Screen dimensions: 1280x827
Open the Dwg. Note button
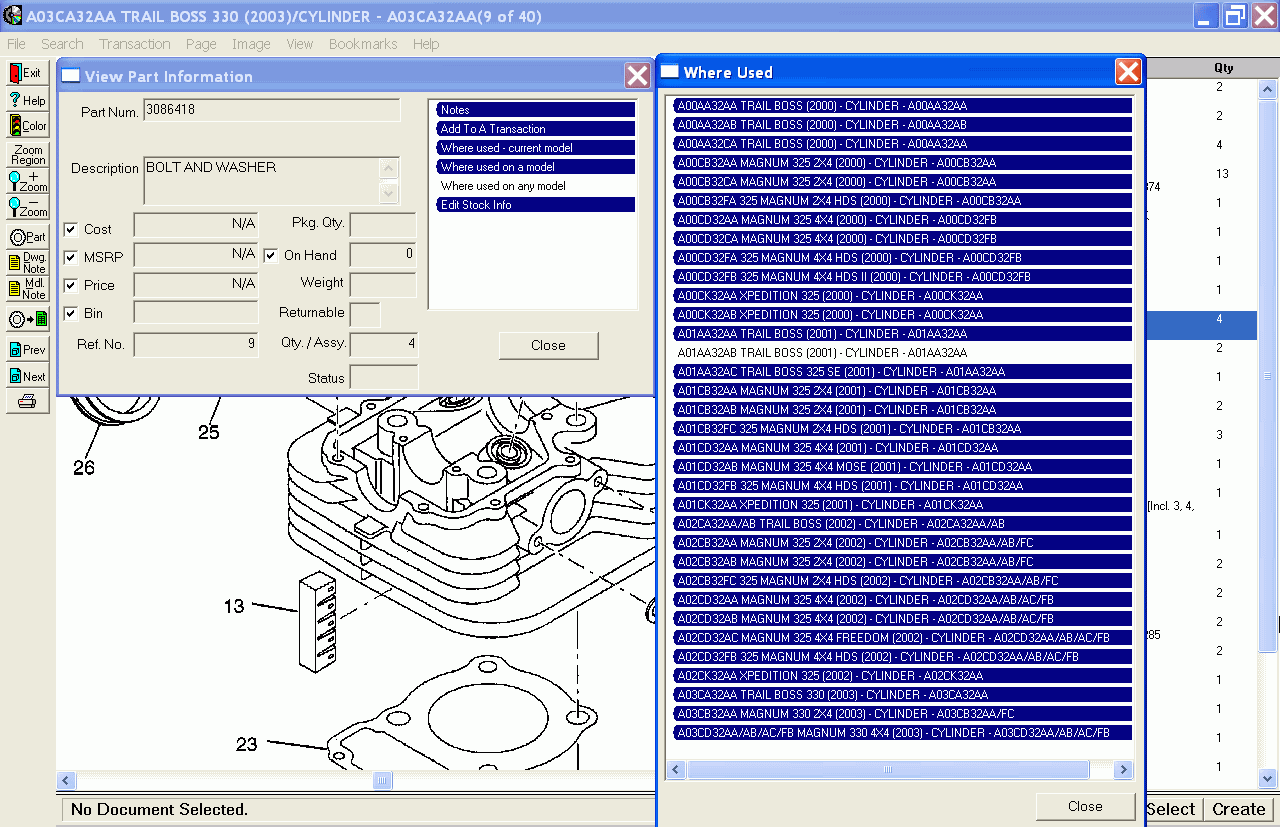point(28,263)
